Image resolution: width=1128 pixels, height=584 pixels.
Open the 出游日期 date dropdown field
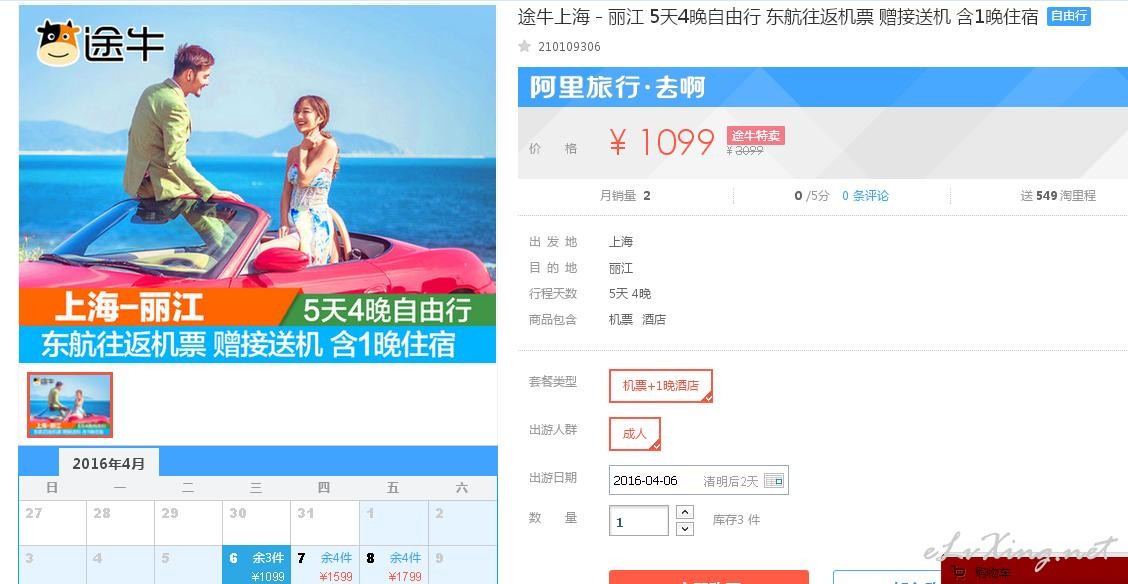(699, 480)
